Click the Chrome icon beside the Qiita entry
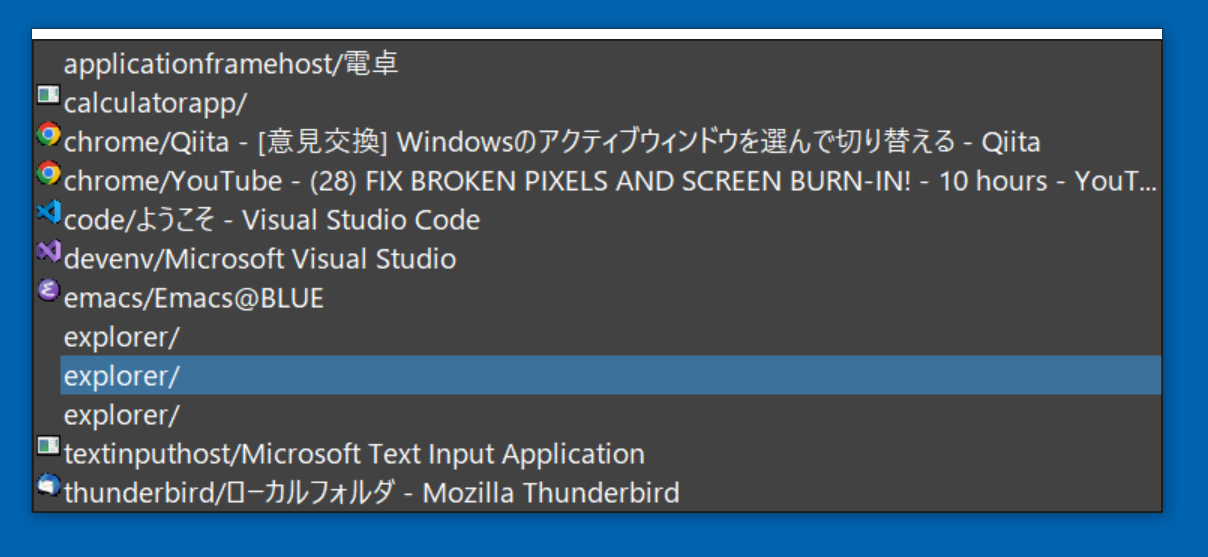 tap(48, 135)
